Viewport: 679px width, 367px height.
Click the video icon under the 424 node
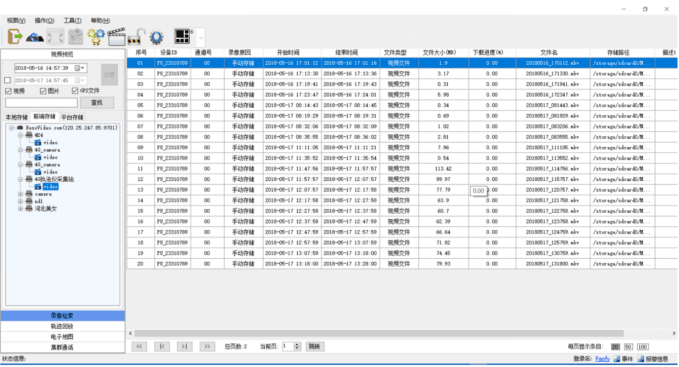coord(38,143)
